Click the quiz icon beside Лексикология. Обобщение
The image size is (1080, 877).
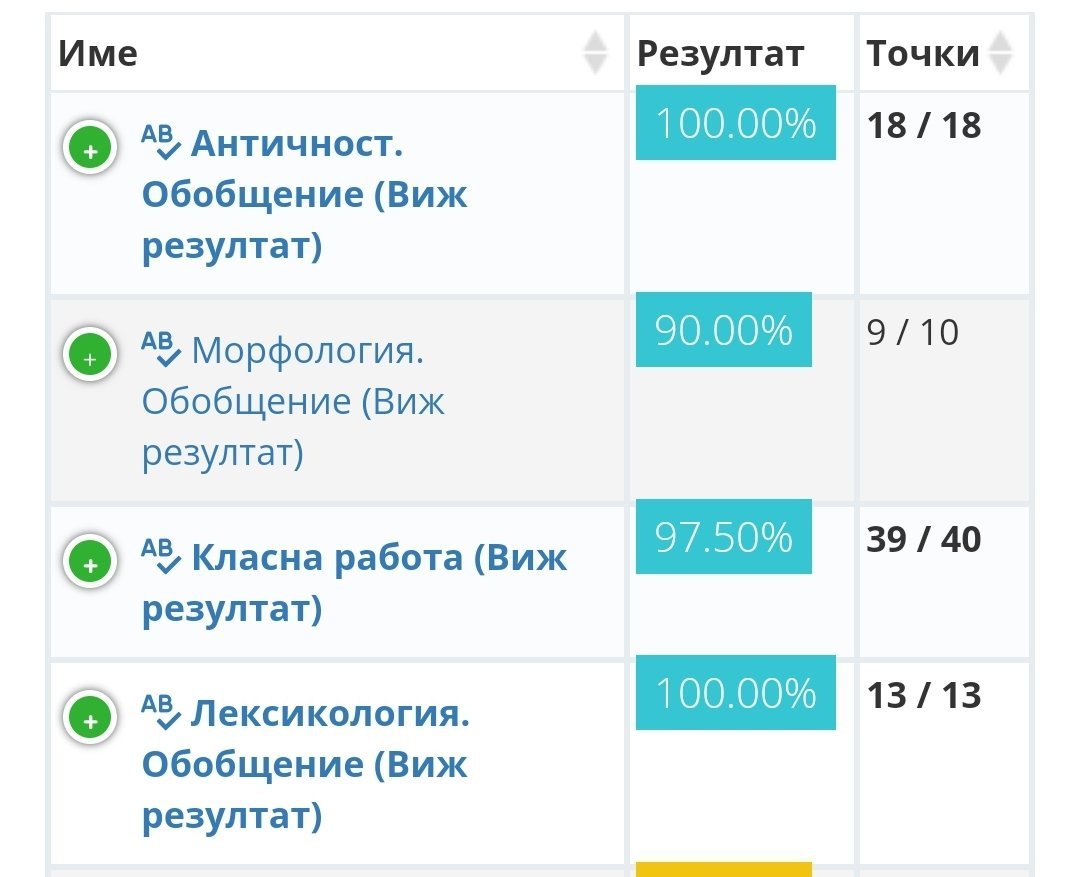pos(161,712)
